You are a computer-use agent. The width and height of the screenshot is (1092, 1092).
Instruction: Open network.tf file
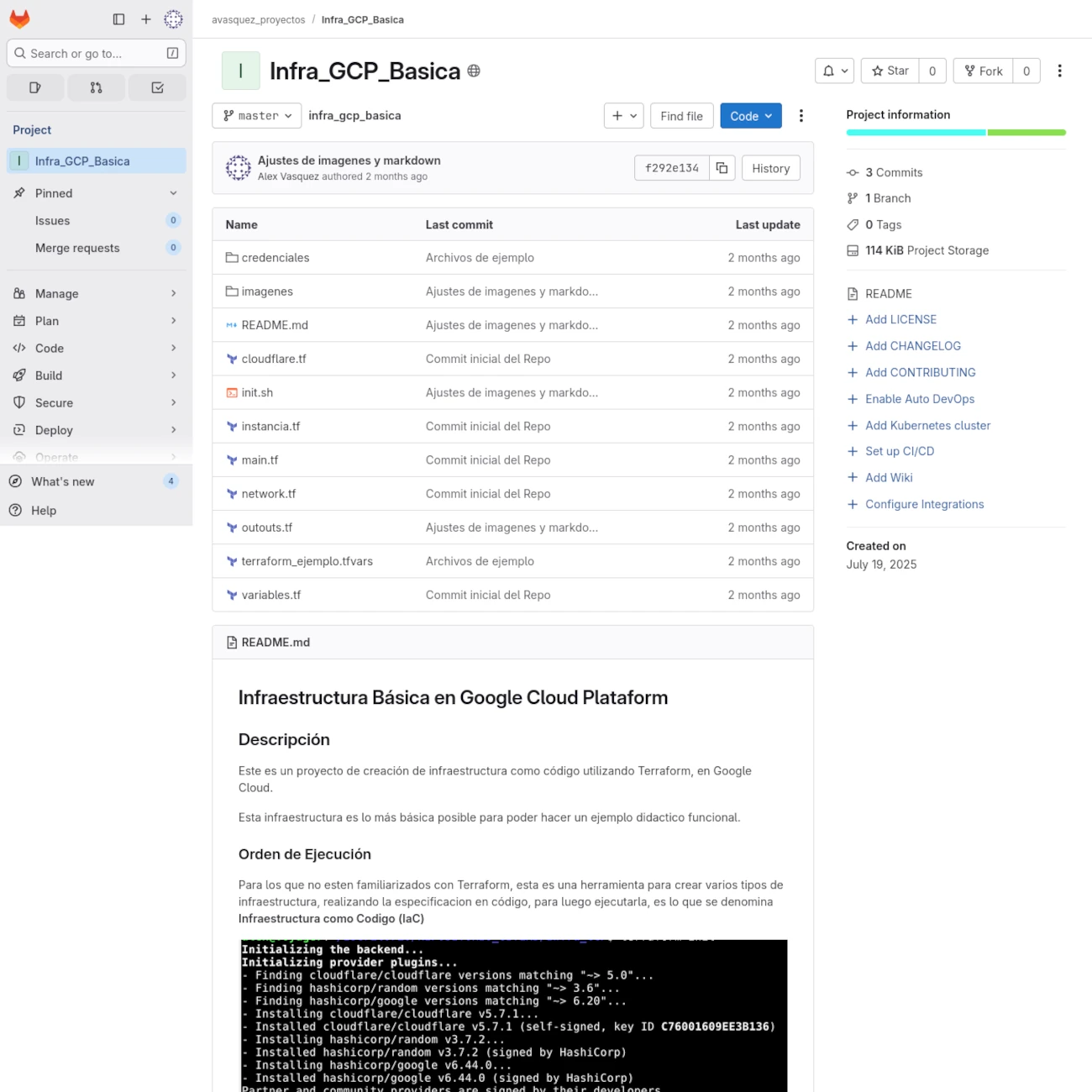269,494
